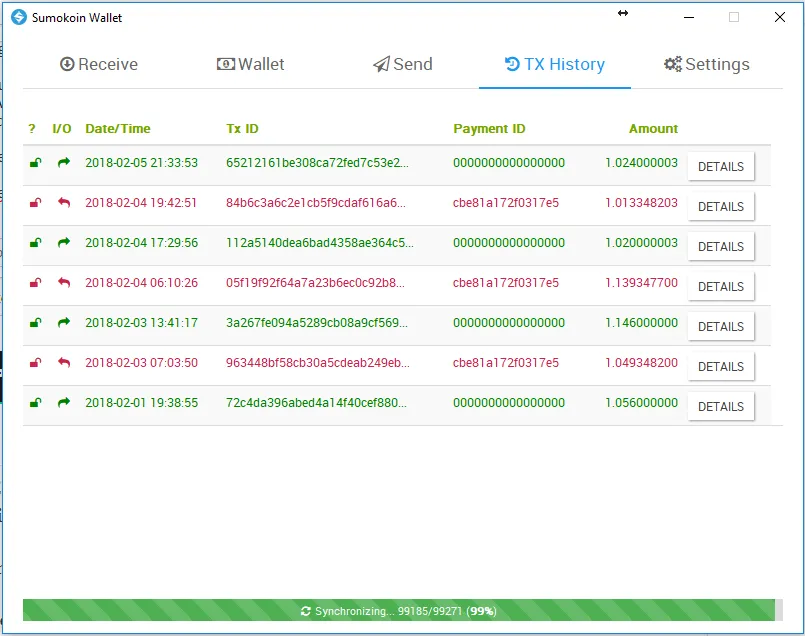Click the I/O column header

62,129
